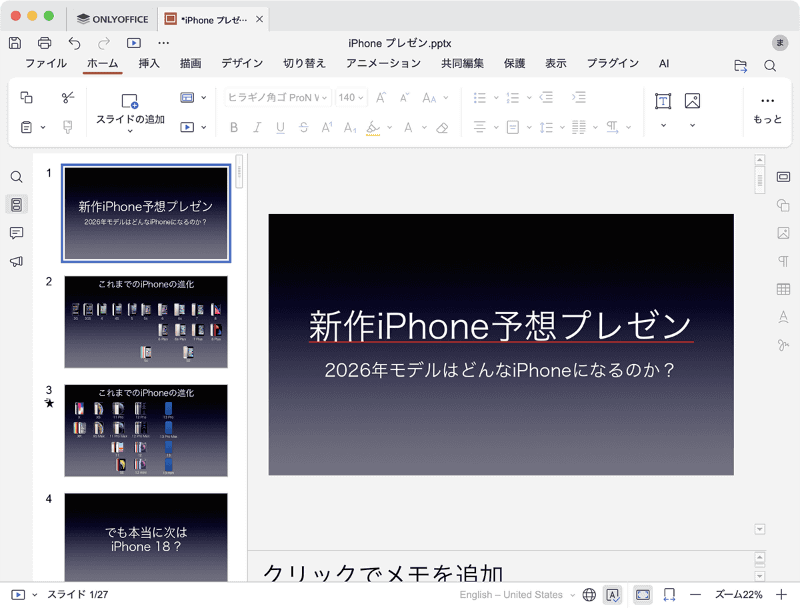Open language selector English – United States
The width and height of the screenshot is (800, 608).
click(516, 595)
